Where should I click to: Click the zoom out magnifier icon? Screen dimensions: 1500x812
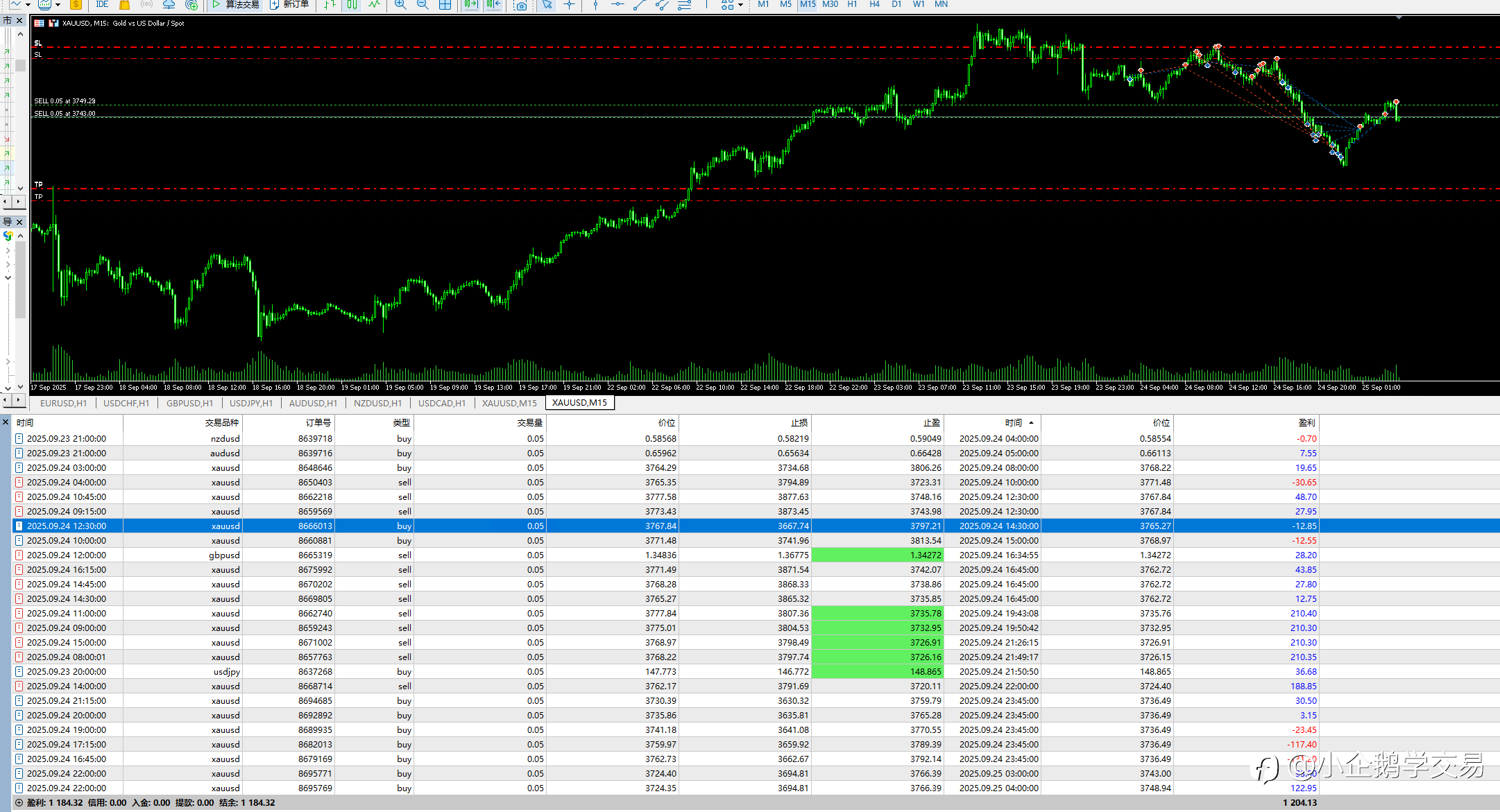pos(423,4)
